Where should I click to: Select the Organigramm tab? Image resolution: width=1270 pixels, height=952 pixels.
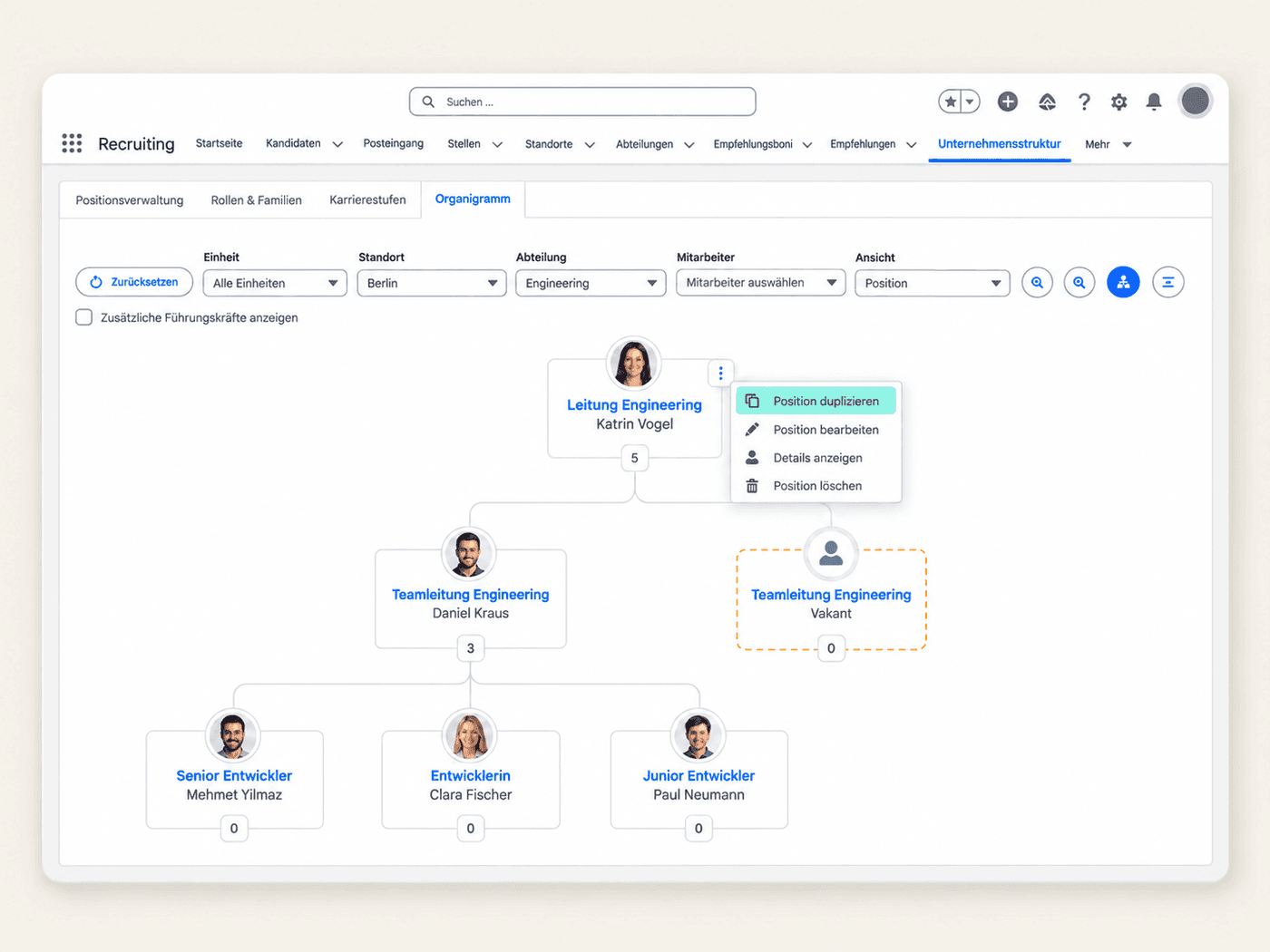(x=473, y=199)
